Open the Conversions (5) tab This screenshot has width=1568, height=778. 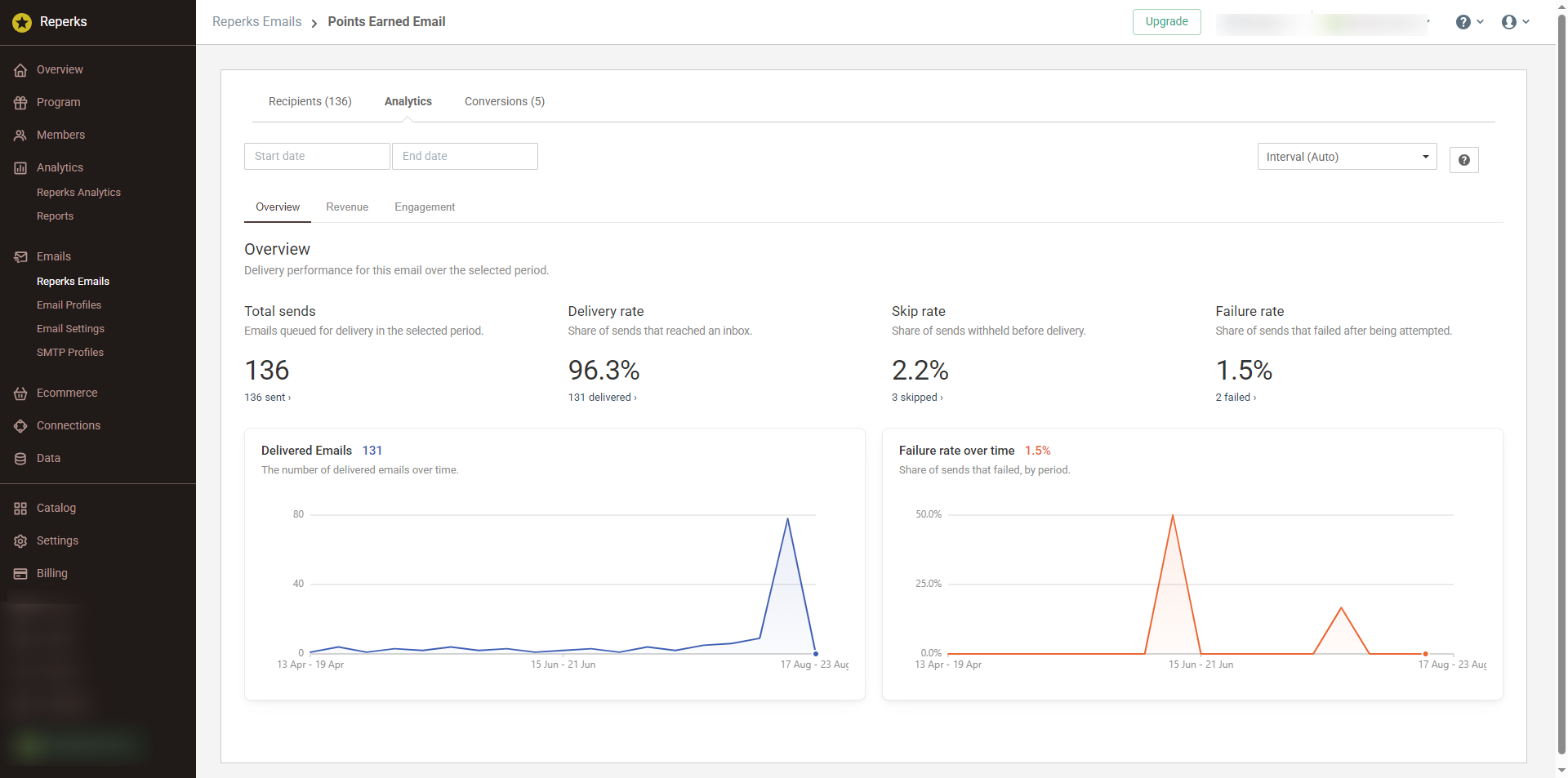pos(505,101)
